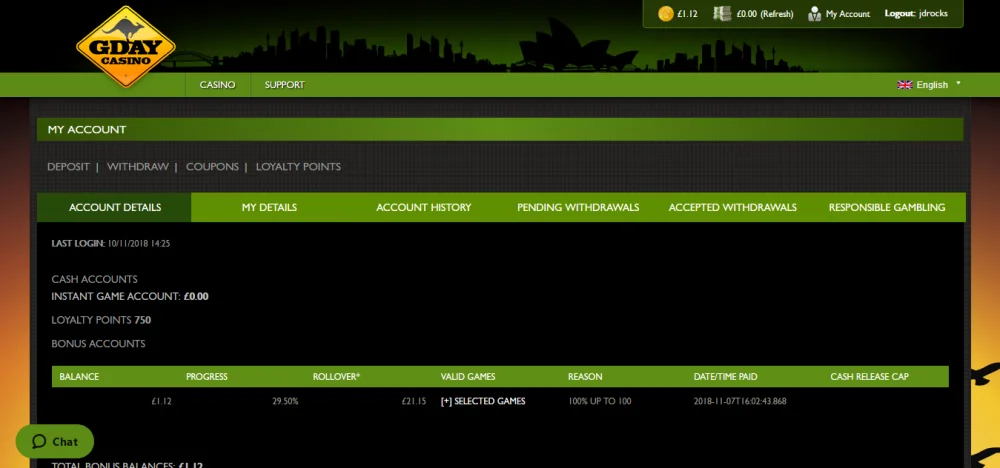Open the Chat bubble widget

pyautogui.click(x=55, y=441)
